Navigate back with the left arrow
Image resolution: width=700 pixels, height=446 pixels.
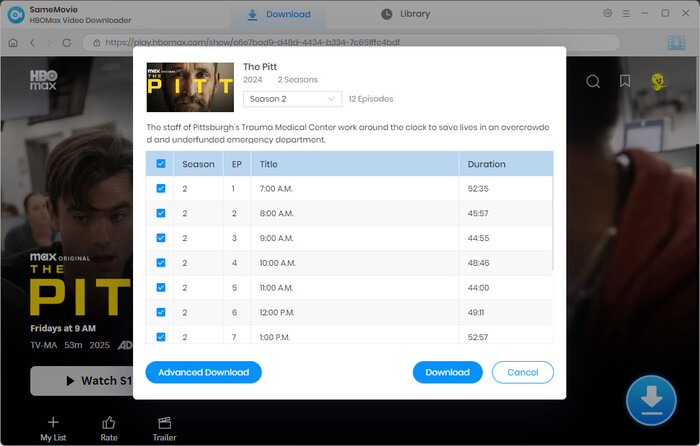32,43
